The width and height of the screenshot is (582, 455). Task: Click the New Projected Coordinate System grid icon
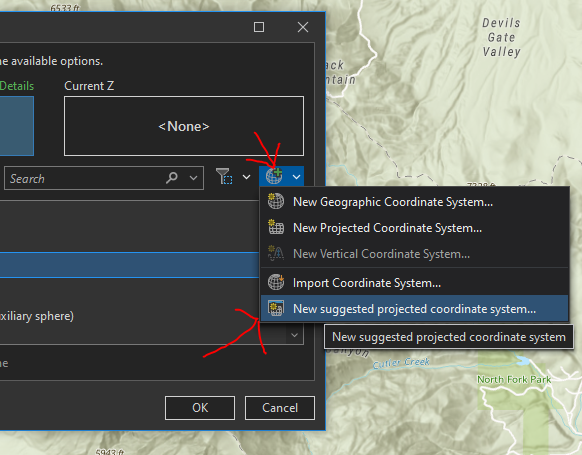point(276,227)
